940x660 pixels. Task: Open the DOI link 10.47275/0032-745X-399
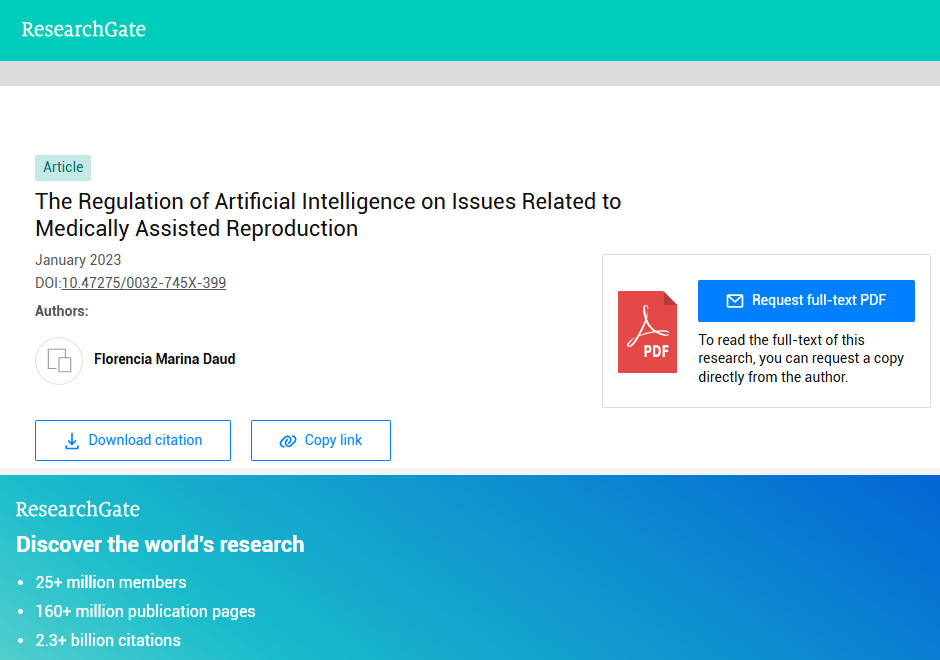pos(144,283)
